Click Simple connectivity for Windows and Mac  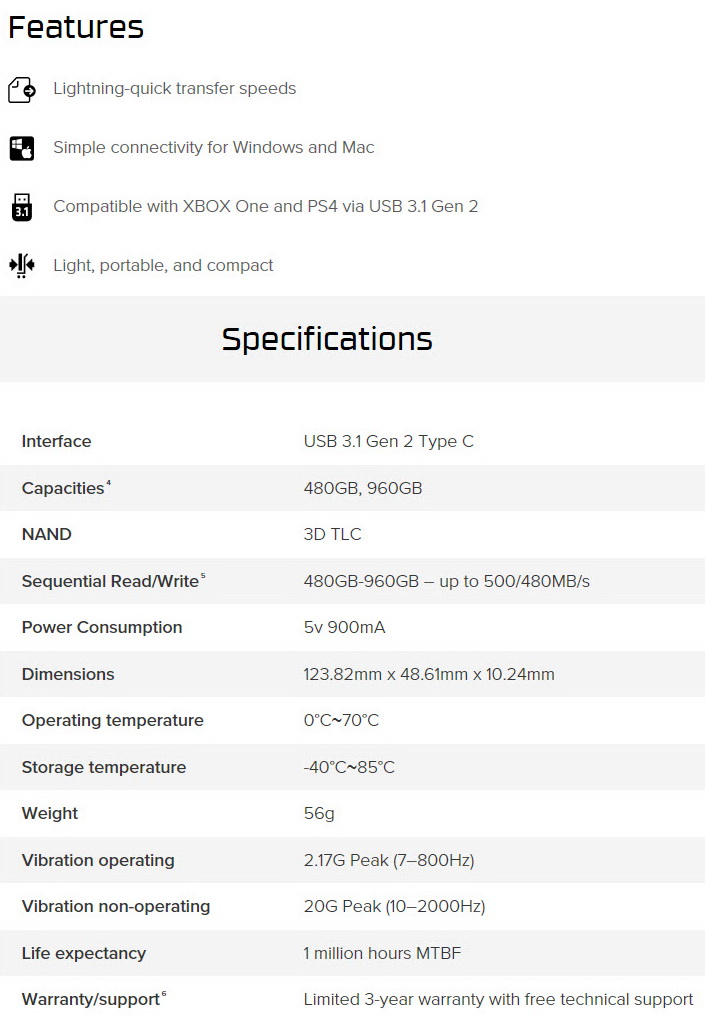point(213,147)
